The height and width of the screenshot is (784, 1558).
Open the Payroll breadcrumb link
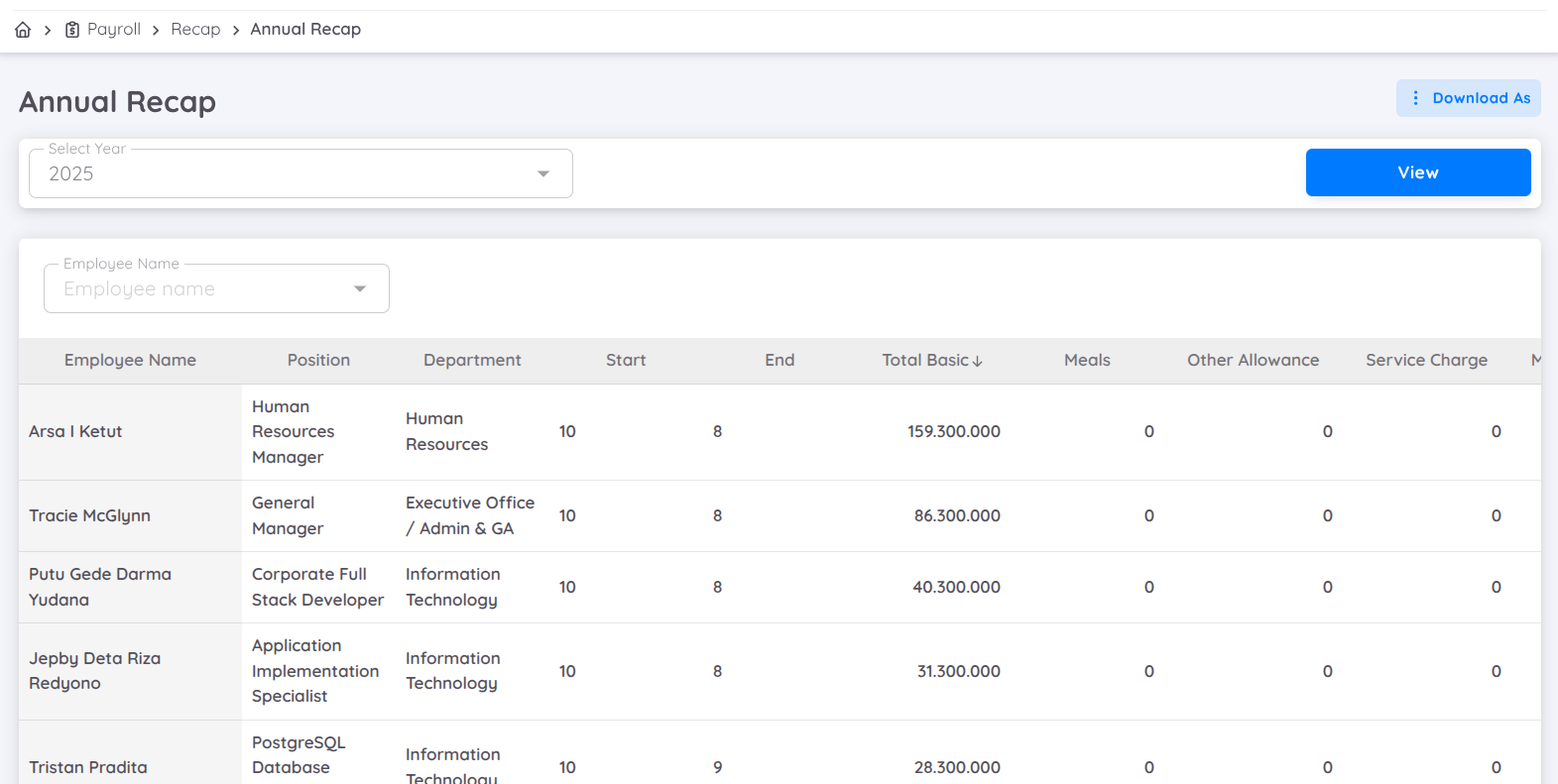(114, 30)
